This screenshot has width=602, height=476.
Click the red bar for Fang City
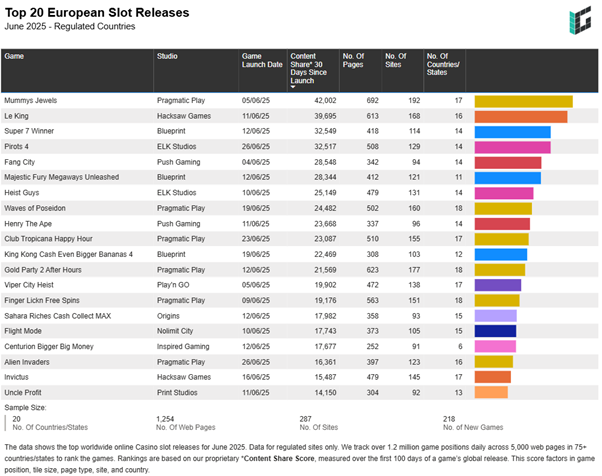[507, 162]
